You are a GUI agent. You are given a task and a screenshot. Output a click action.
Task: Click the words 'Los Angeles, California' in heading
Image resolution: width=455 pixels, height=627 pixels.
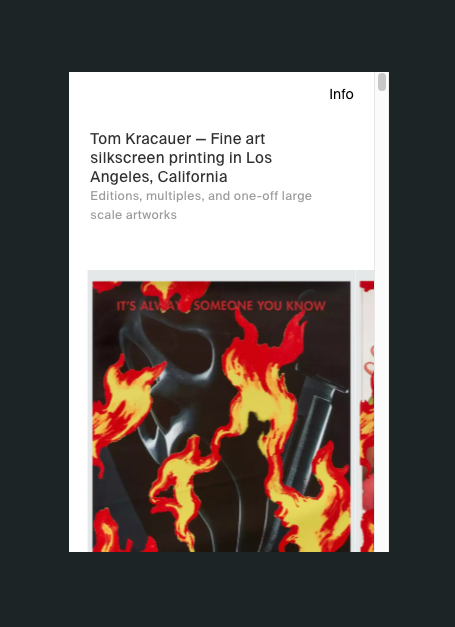181,167
